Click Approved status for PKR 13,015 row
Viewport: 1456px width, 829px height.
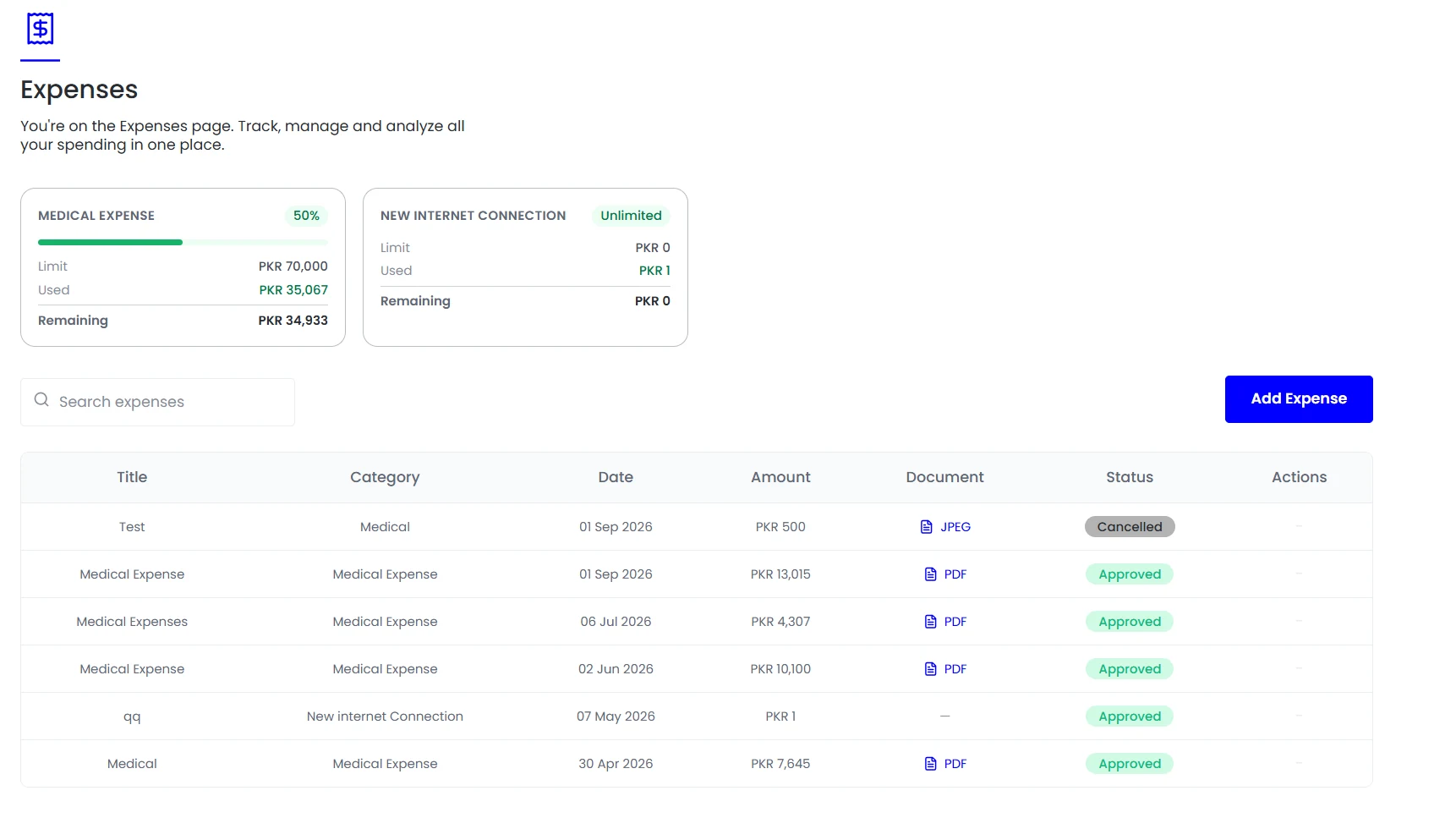(x=1130, y=574)
